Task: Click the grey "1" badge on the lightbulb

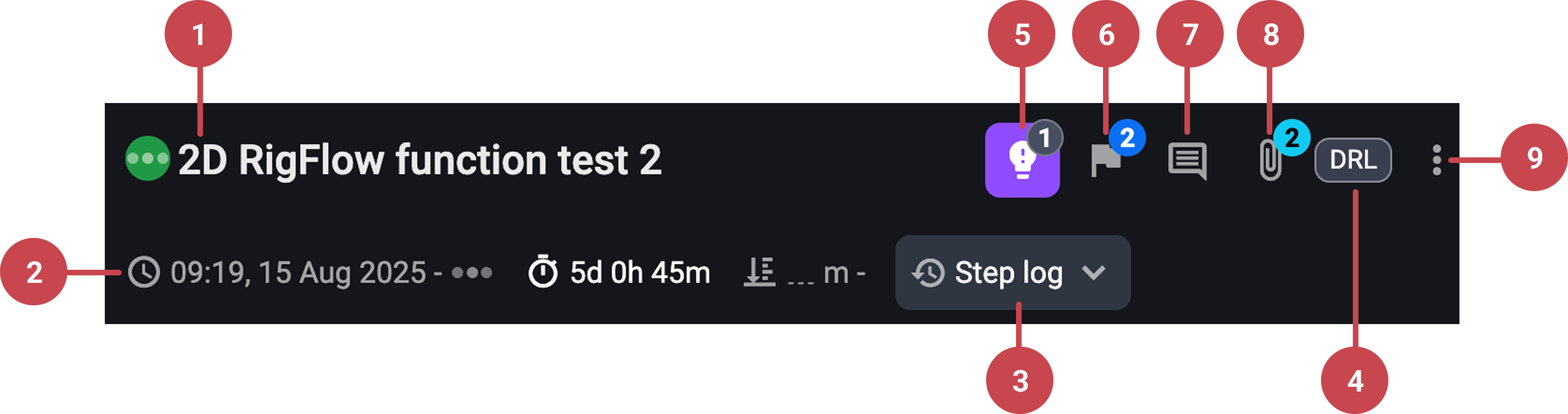Action: tap(1045, 138)
